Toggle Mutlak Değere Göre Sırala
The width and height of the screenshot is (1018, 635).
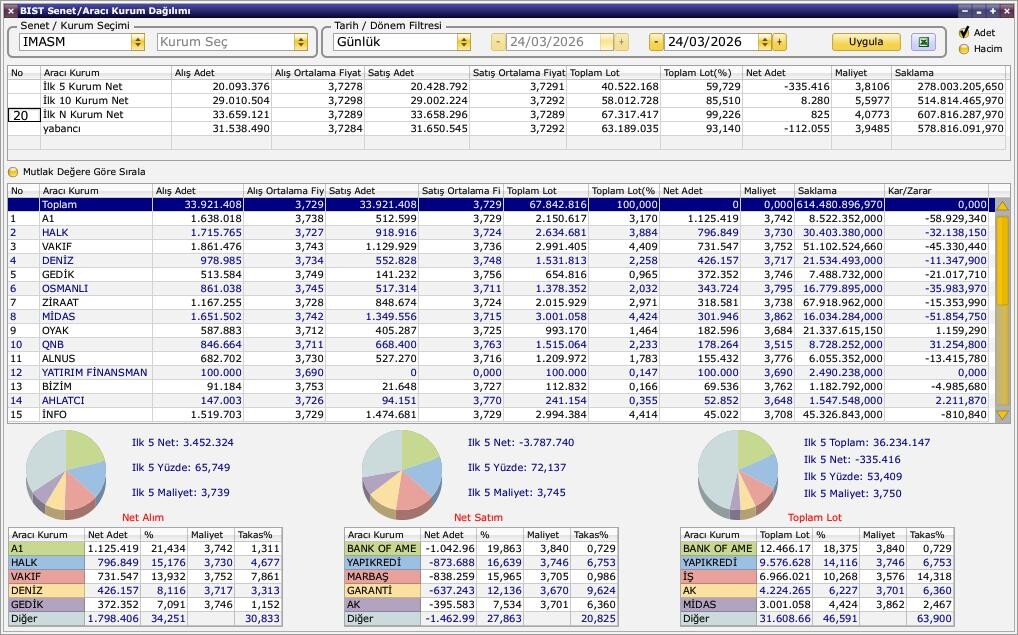coord(14,172)
